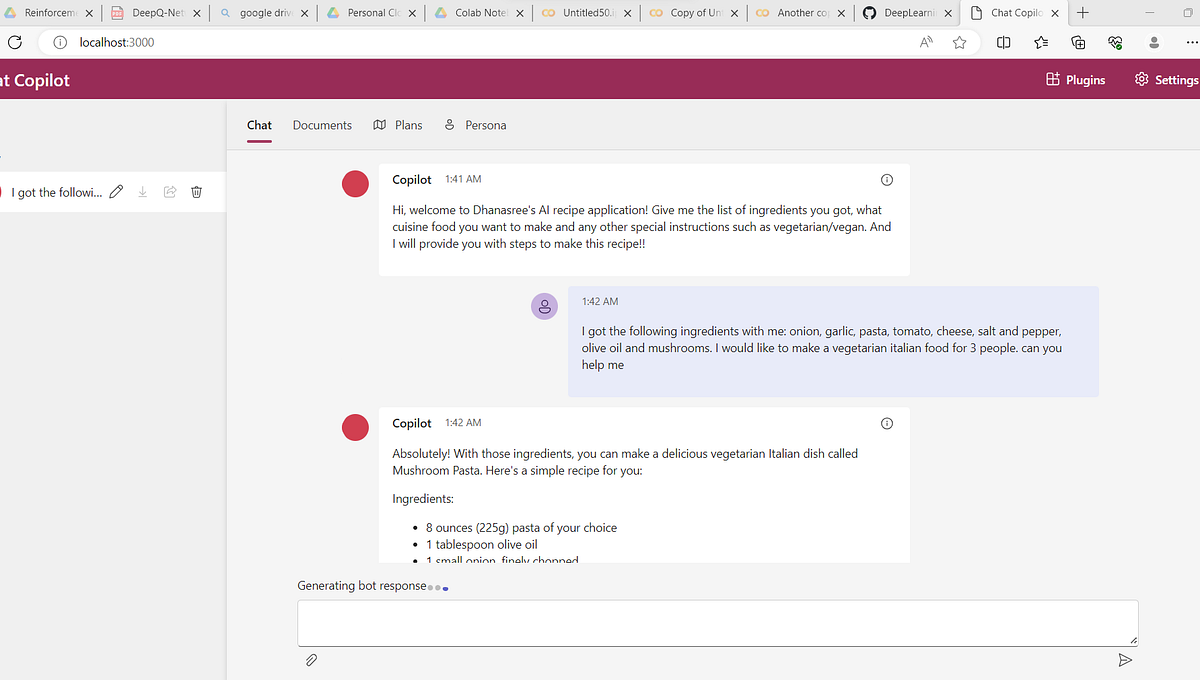1200x680 pixels.
Task: Switch to the Documents tab
Action: point(322,124)
